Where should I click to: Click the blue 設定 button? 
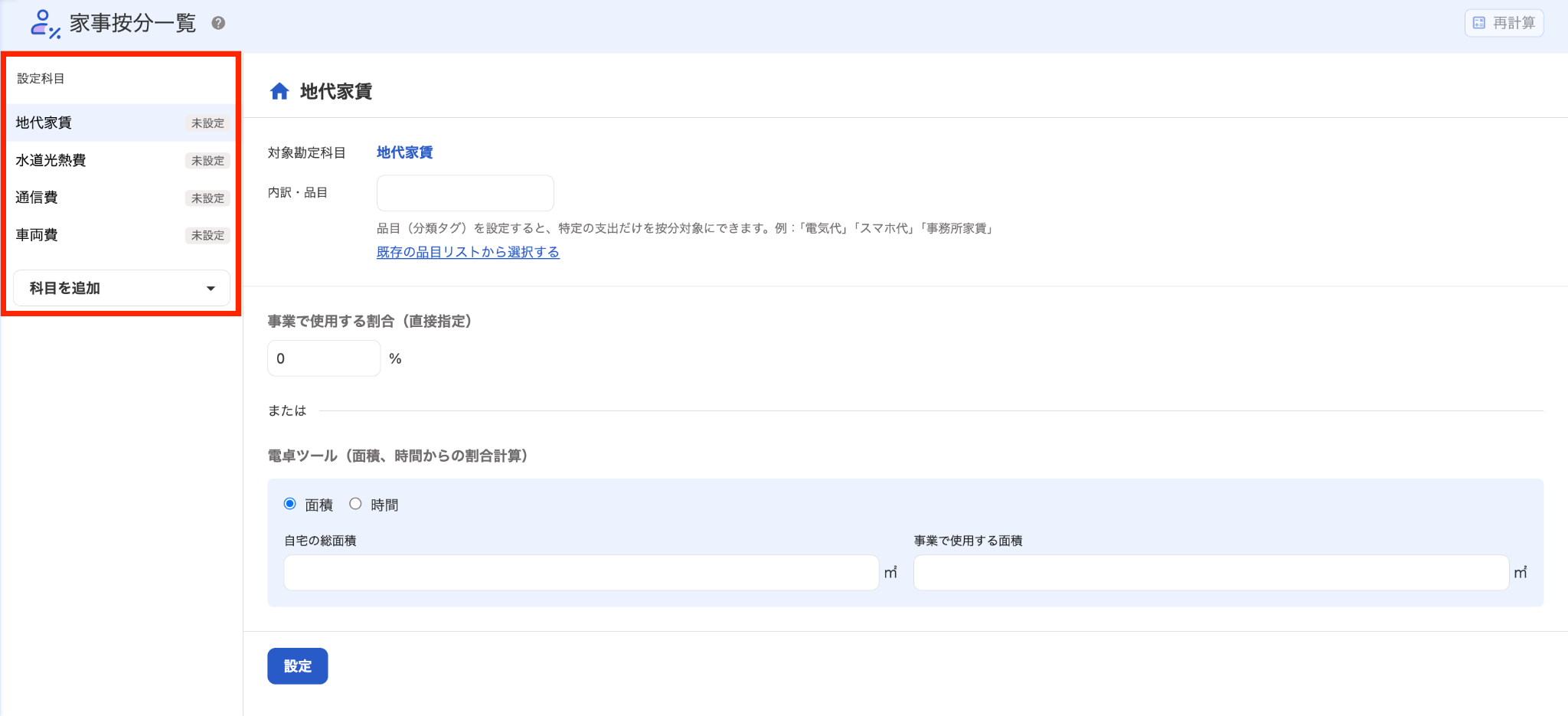(x=298, y=666)
